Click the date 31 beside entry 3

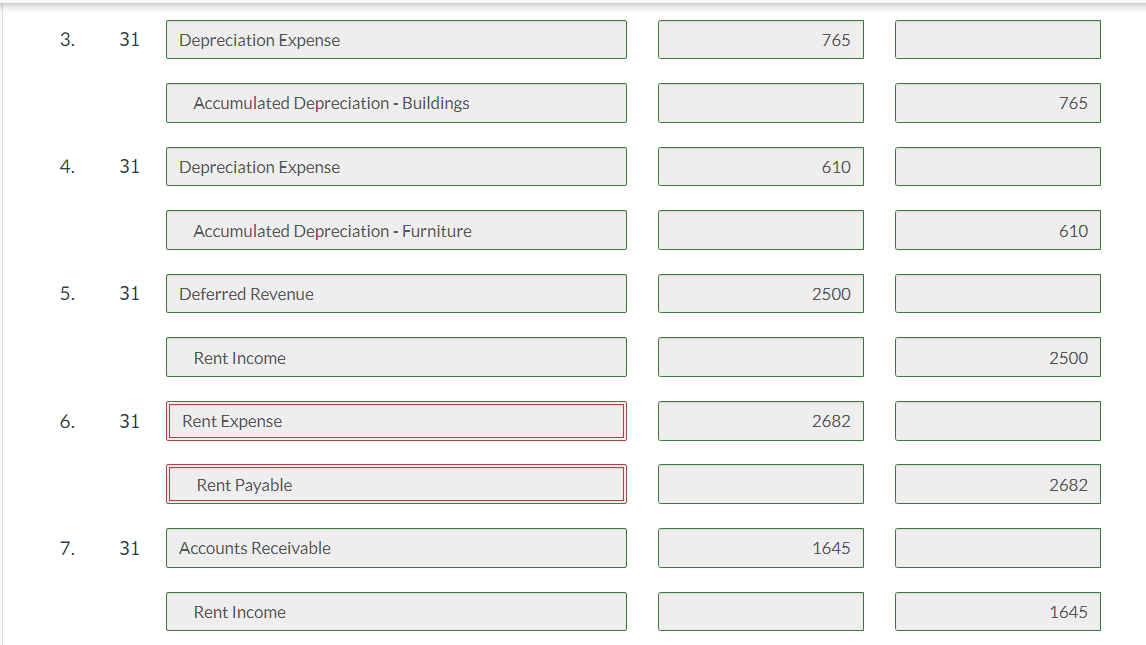[129, 39]
